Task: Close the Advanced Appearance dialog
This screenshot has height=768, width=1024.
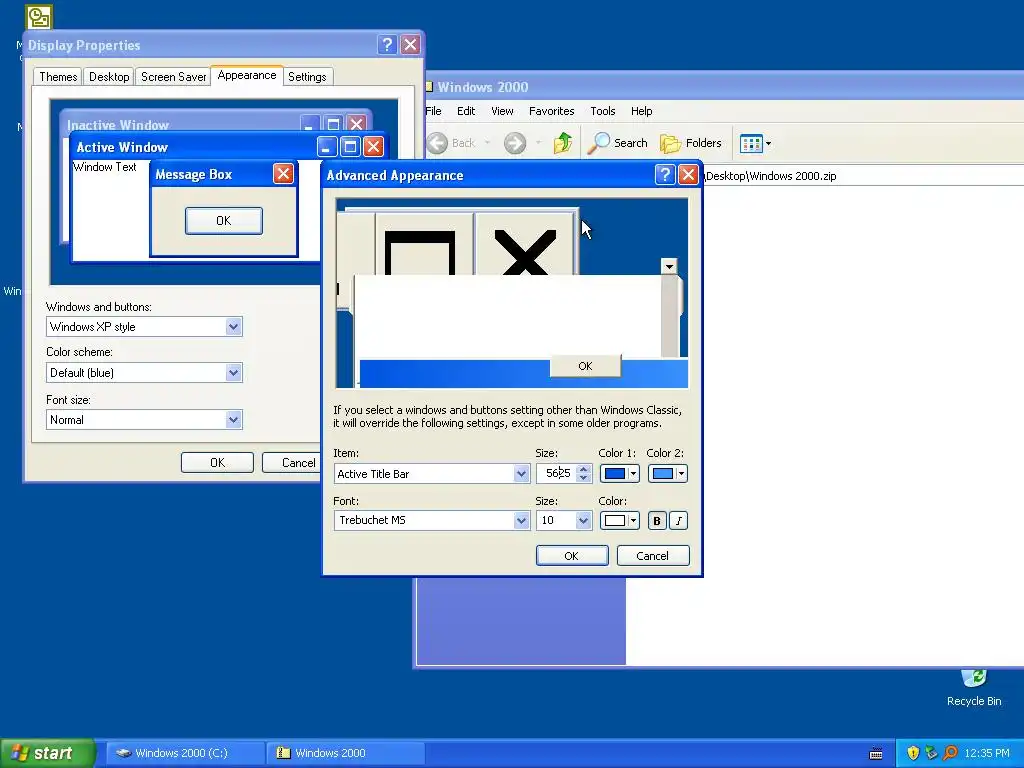Action: pos(688,174)
